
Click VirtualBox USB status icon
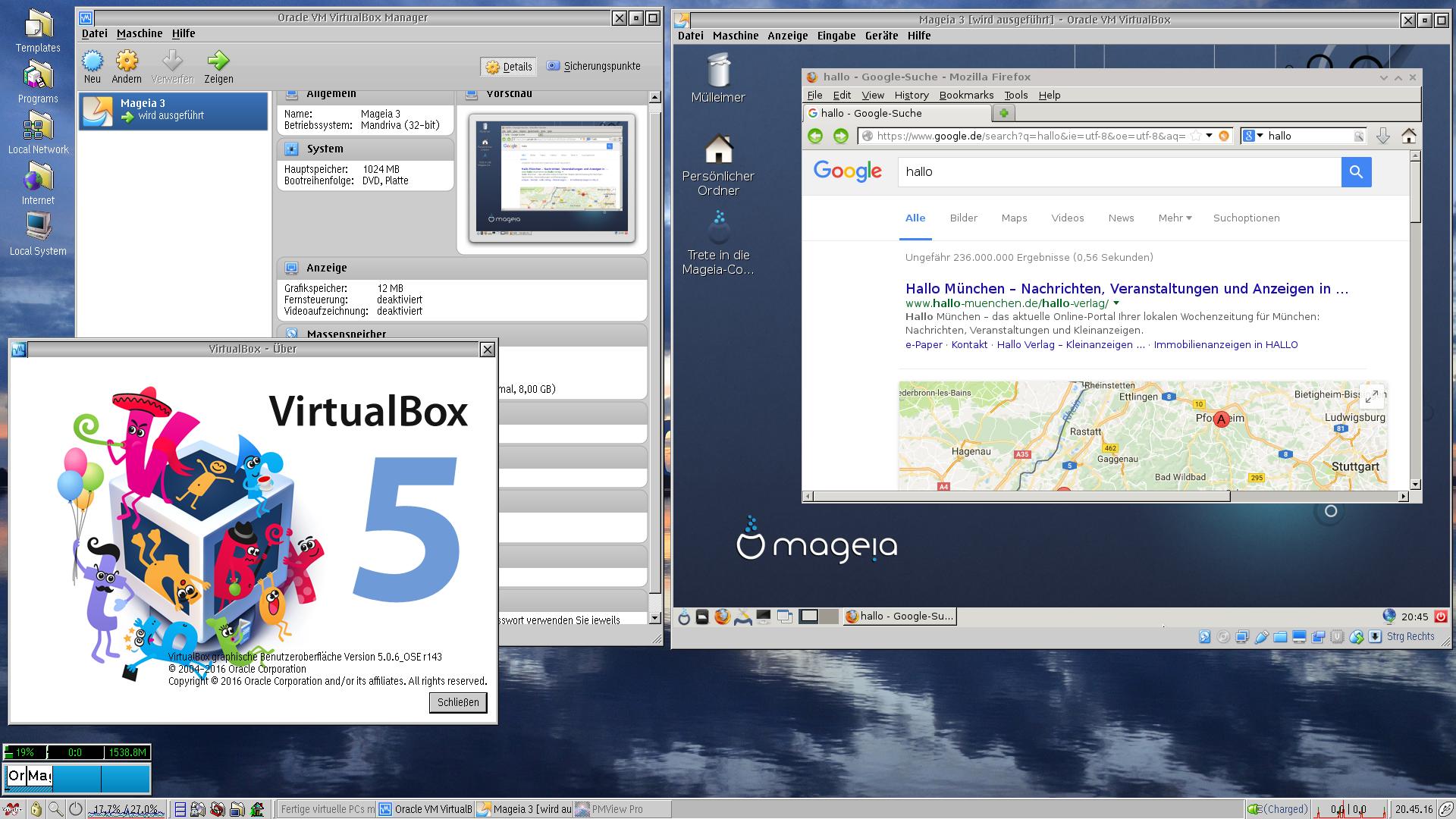pyautogui.click(x=1261, y=637)
